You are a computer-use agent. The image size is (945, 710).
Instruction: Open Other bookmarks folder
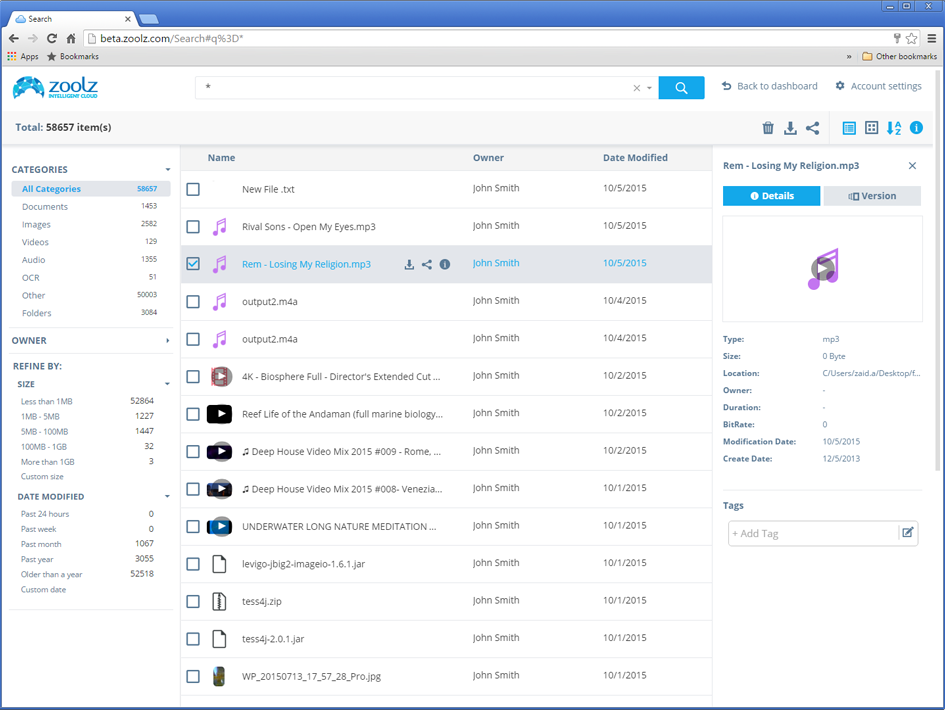pos(899,57)
